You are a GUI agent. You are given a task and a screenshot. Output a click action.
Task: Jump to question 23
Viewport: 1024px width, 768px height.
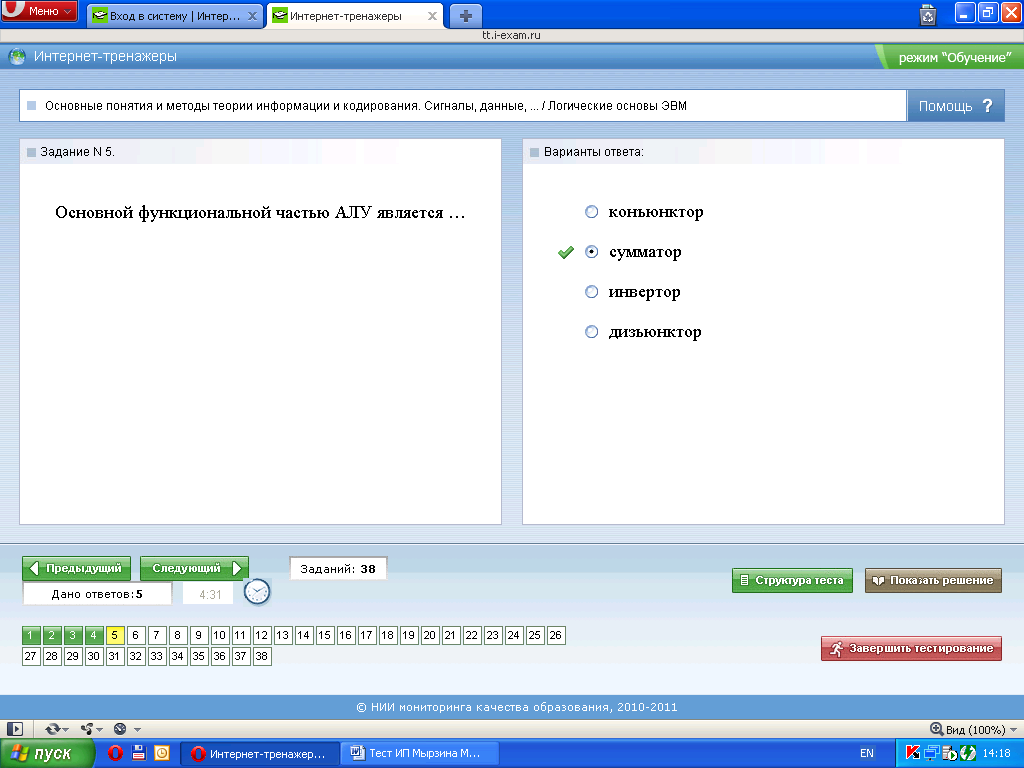pos(492,635)
